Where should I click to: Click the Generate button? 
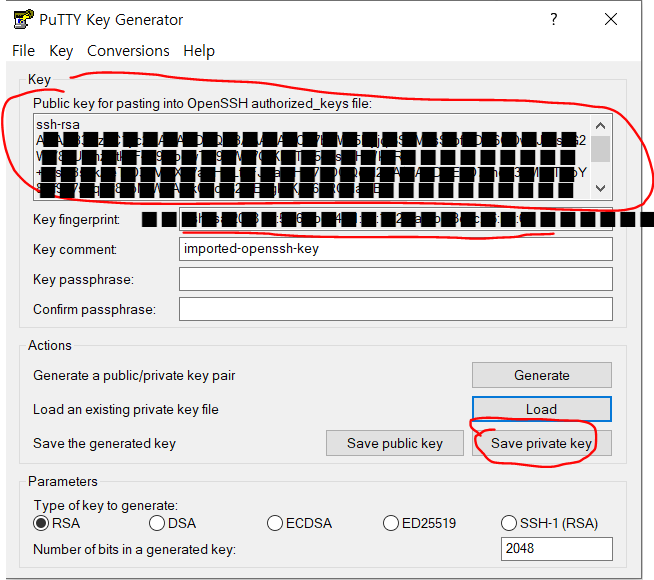coord(542,375)
